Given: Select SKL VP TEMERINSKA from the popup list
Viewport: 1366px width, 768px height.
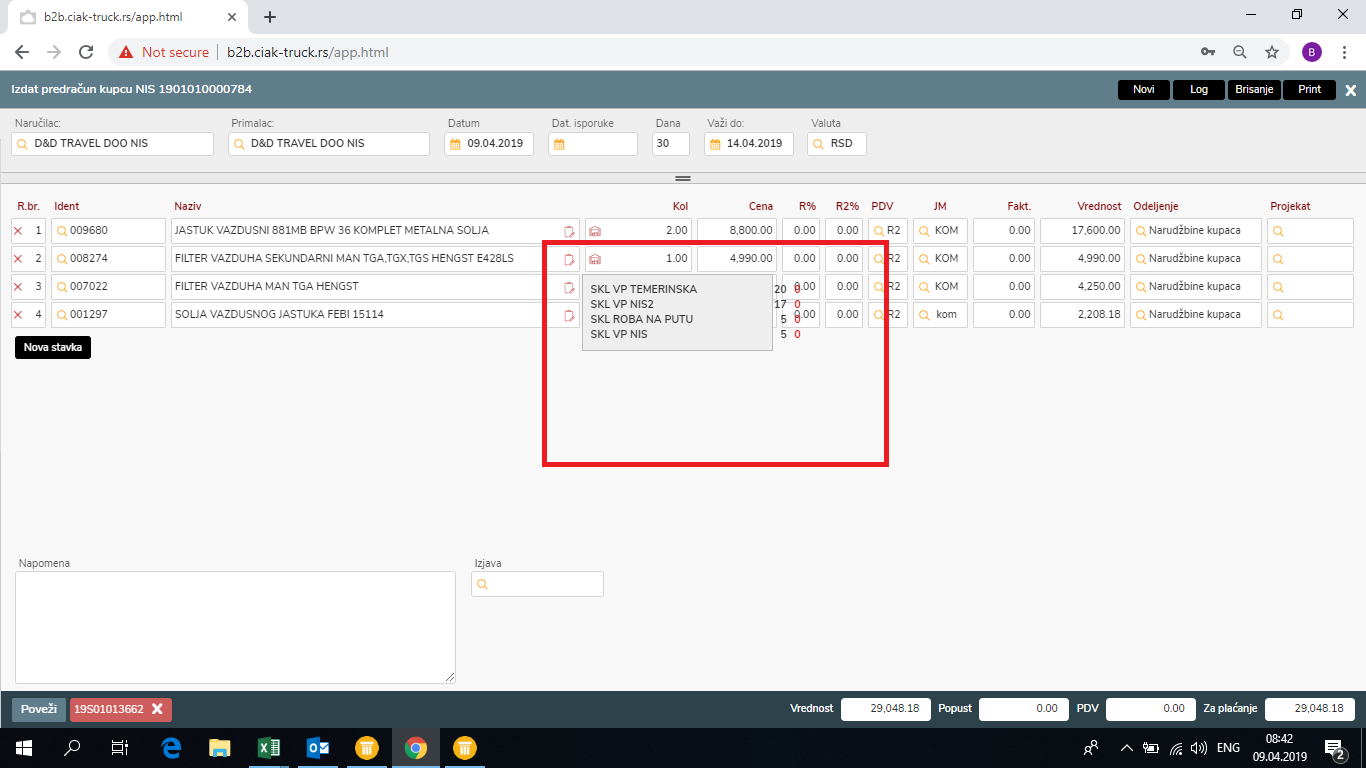Looking at the screenshot, I should click(x=643, y=289).
